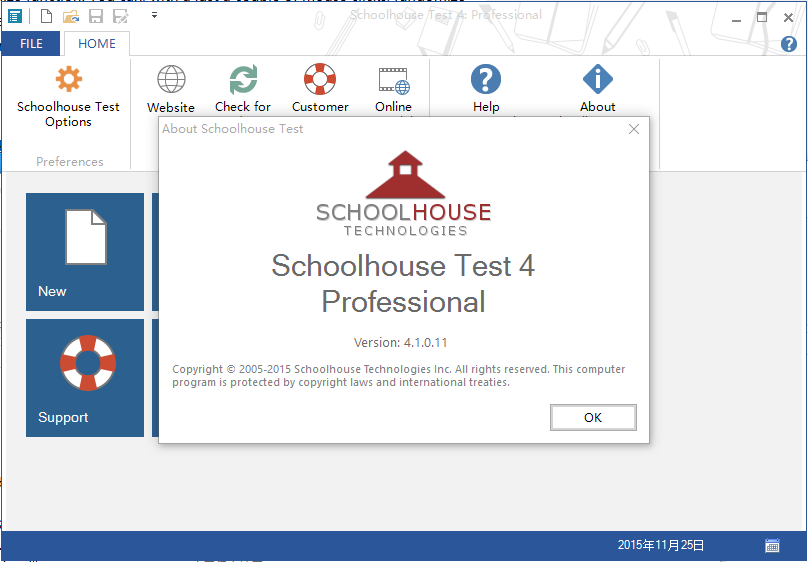Click the New document icon in quick access toolbar
808x562 pixels.
point(47,16)
